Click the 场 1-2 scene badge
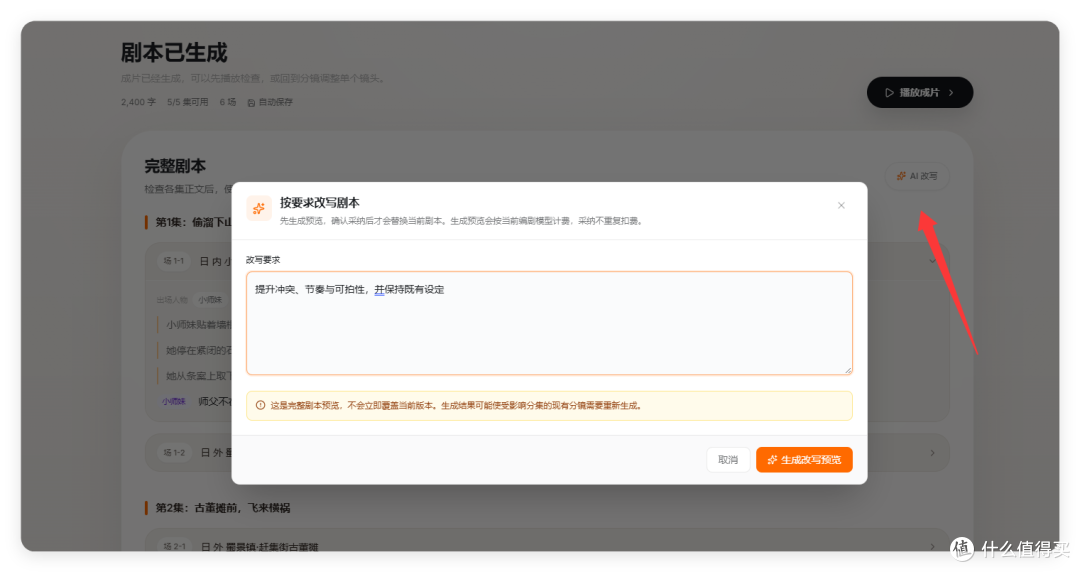1080x572 pixels. click(x=174, y=453)
